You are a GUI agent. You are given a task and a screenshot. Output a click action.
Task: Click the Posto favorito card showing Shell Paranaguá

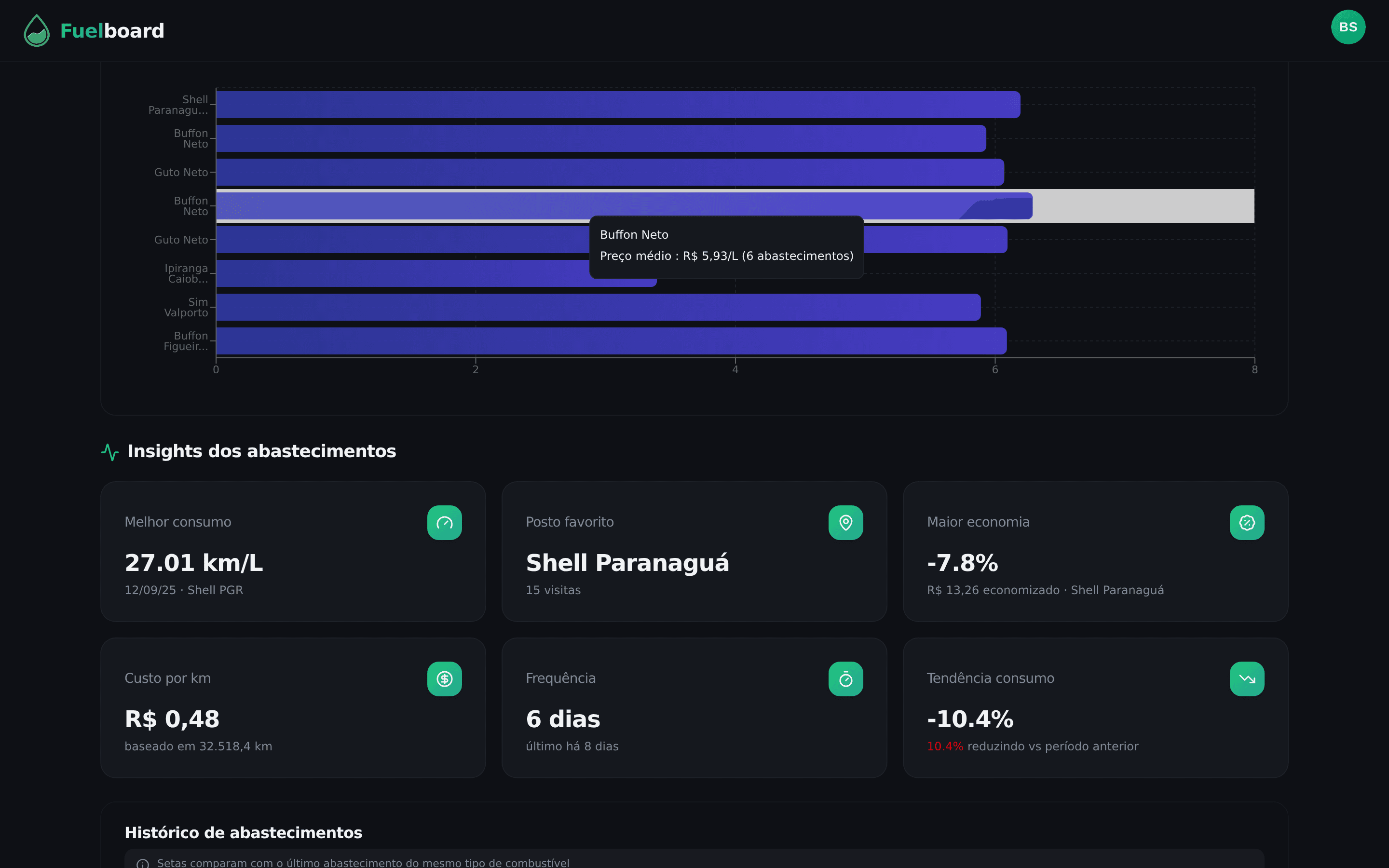click(694, 552)
